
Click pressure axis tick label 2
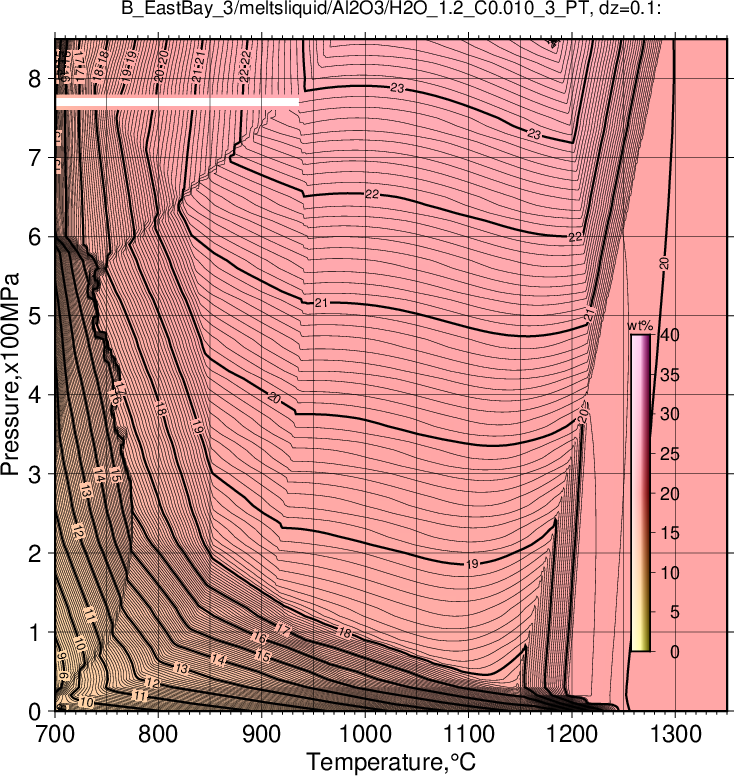pyautogui.click(x=35, y=553)
